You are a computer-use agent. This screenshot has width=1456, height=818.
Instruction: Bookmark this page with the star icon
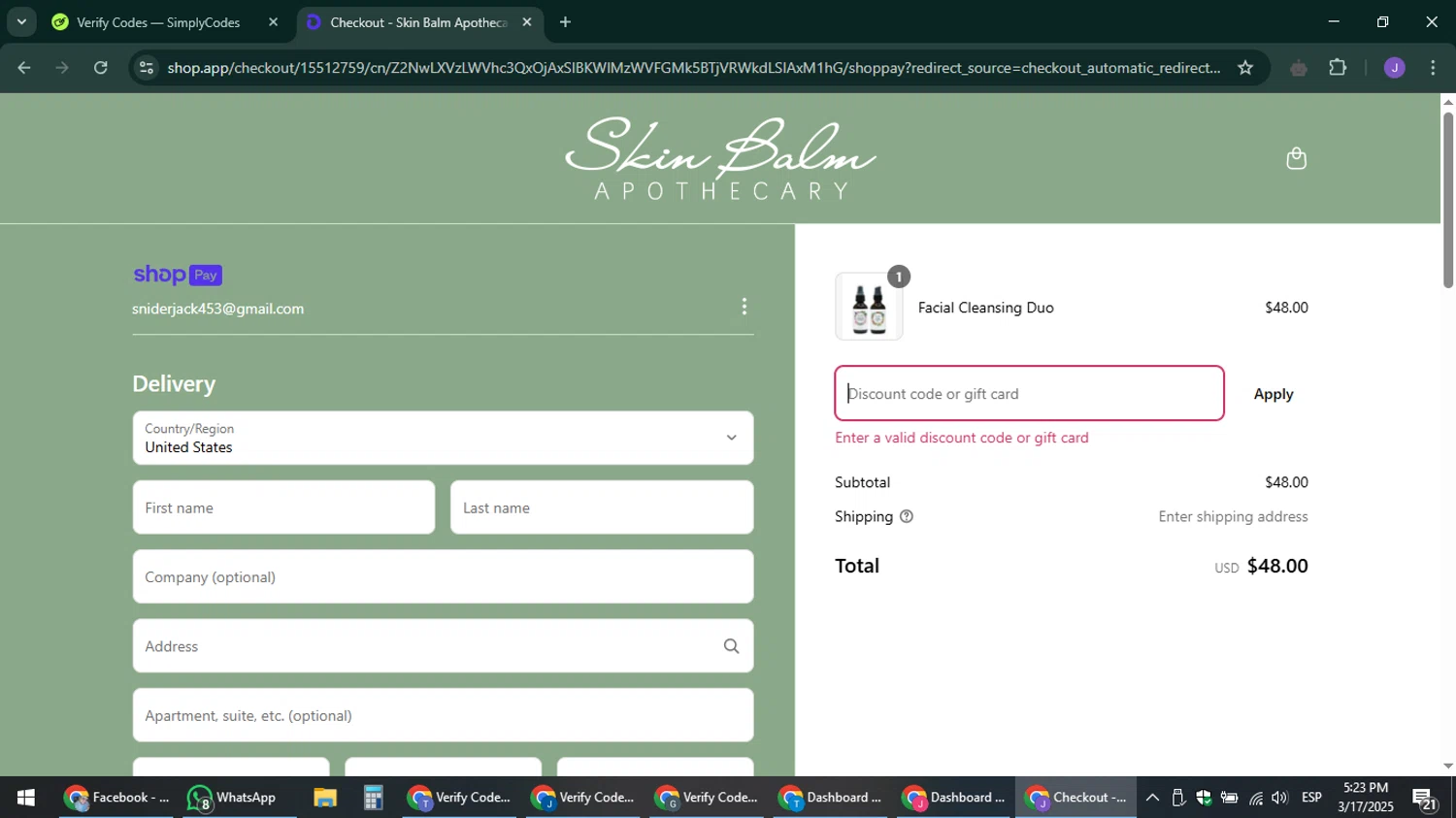[x=1245, y=68]
